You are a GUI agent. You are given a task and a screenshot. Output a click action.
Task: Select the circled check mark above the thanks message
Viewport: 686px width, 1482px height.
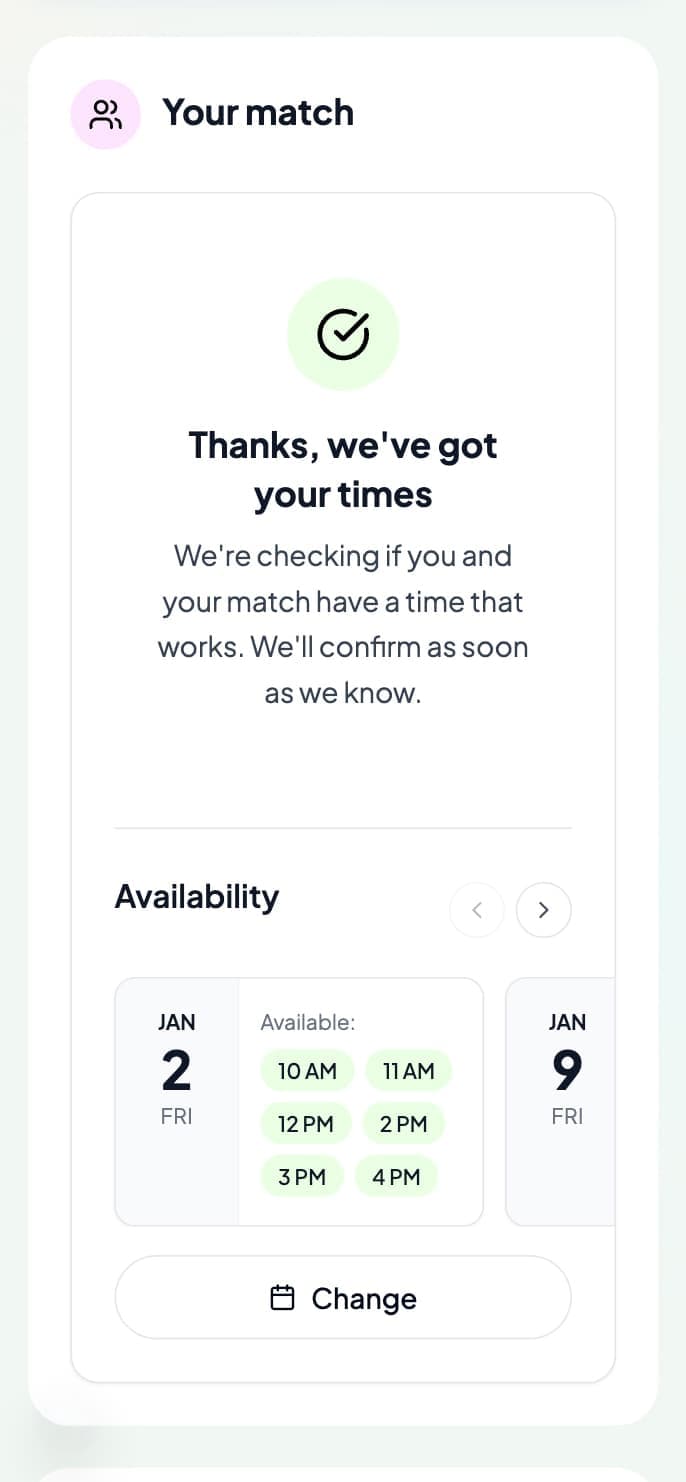tap(343, 333)
